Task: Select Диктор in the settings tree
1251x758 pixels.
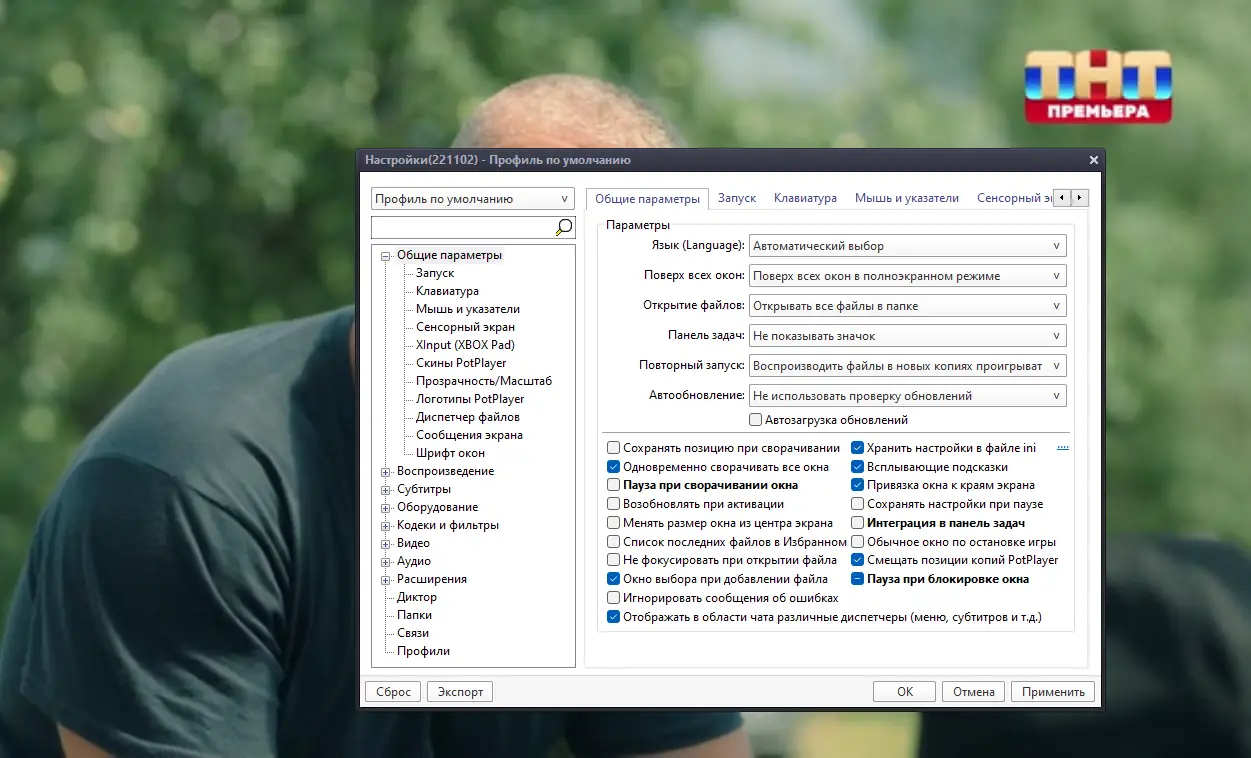Action: pos(417,597)
